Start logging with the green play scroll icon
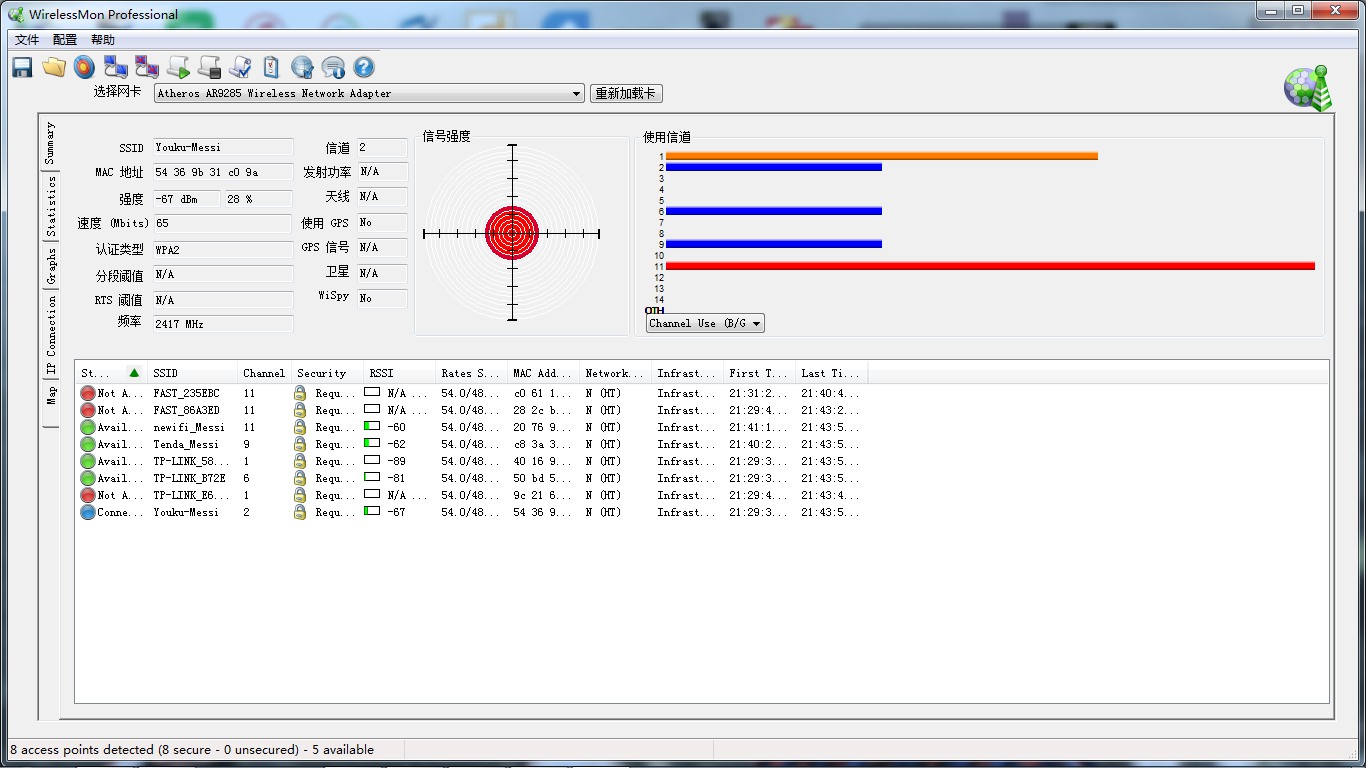 point(178,67)
